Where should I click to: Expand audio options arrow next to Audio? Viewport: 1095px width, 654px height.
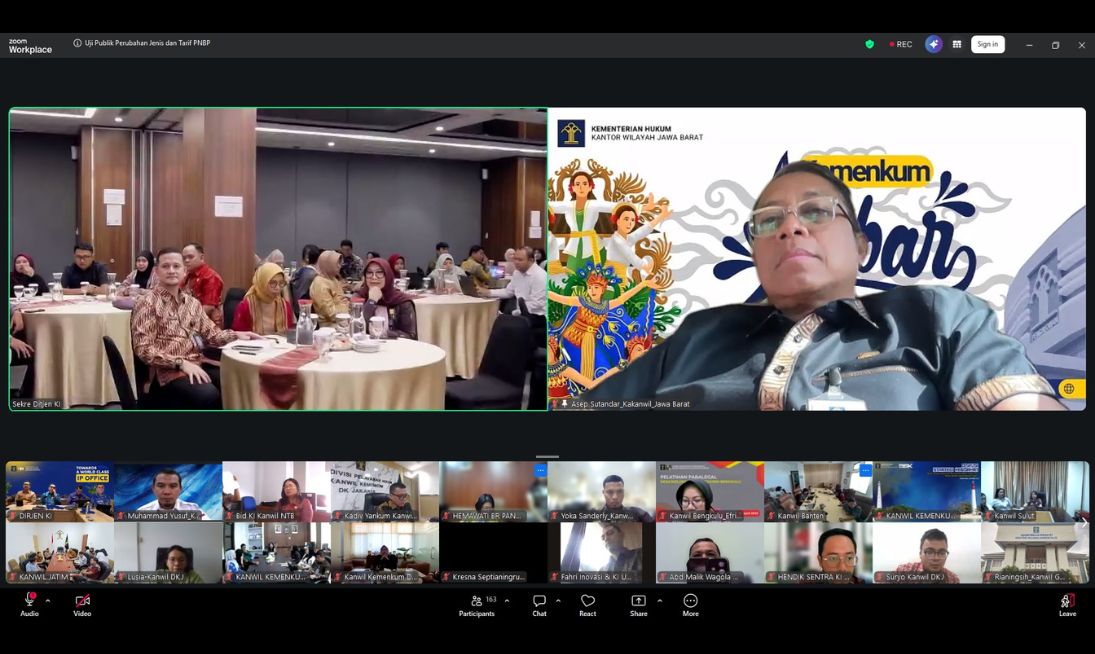point(48,601)
